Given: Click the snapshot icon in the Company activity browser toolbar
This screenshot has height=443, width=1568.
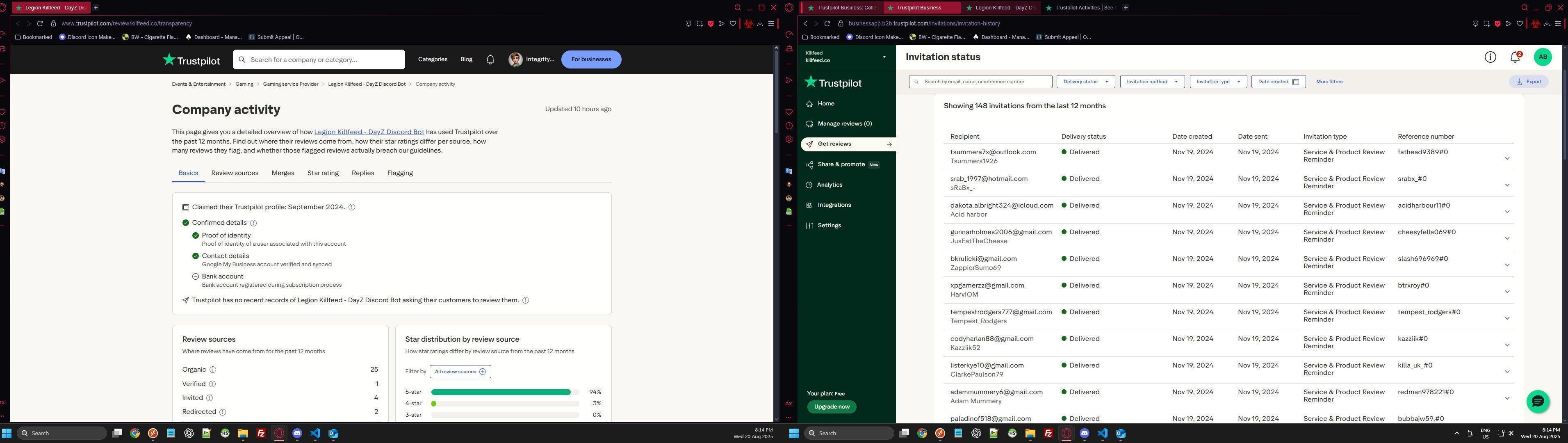Looking at the screenshot, I should pyautogui.click(x=700, y=24).
